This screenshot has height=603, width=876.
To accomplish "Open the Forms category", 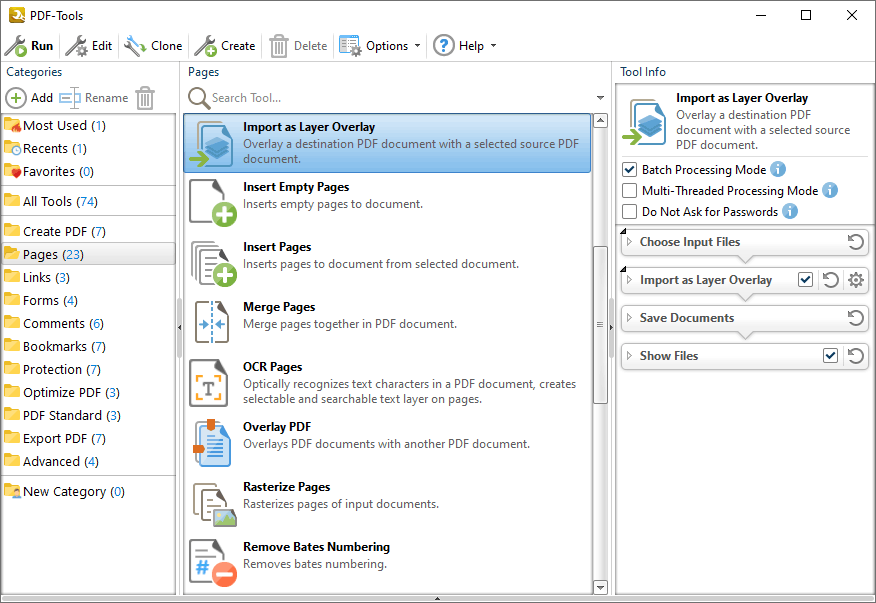I will (x=88, y=300).
